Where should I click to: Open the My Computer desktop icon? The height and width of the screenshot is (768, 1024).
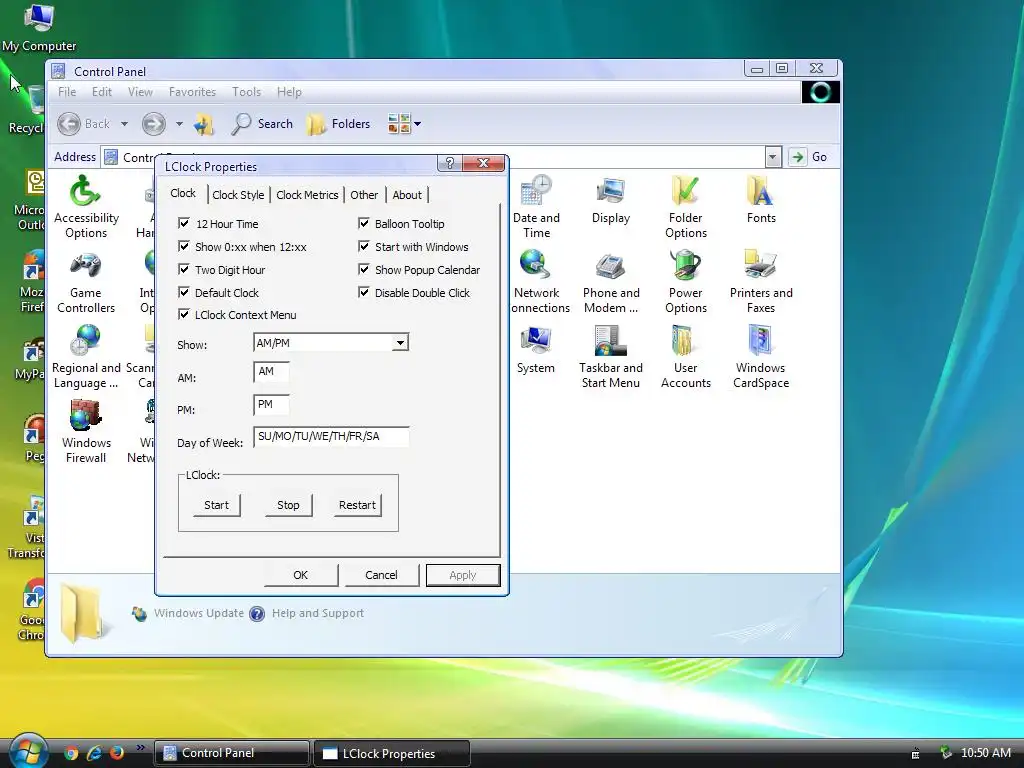(x=39, y=27)
